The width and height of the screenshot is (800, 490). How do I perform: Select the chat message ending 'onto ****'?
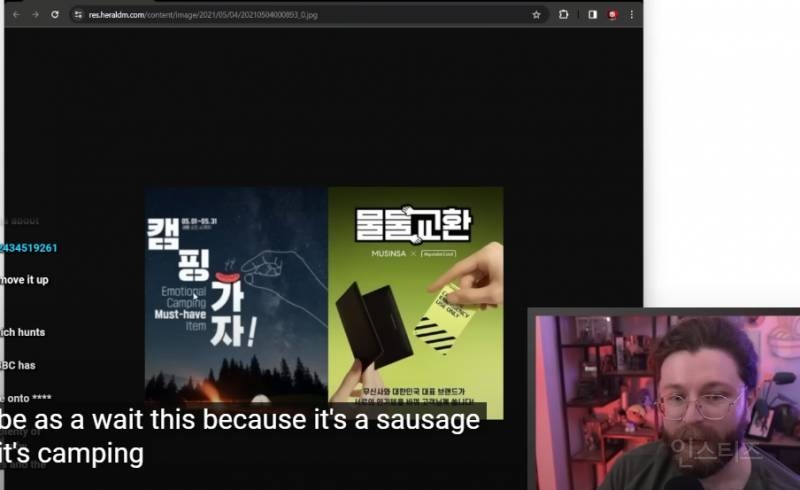coord(26,398)
